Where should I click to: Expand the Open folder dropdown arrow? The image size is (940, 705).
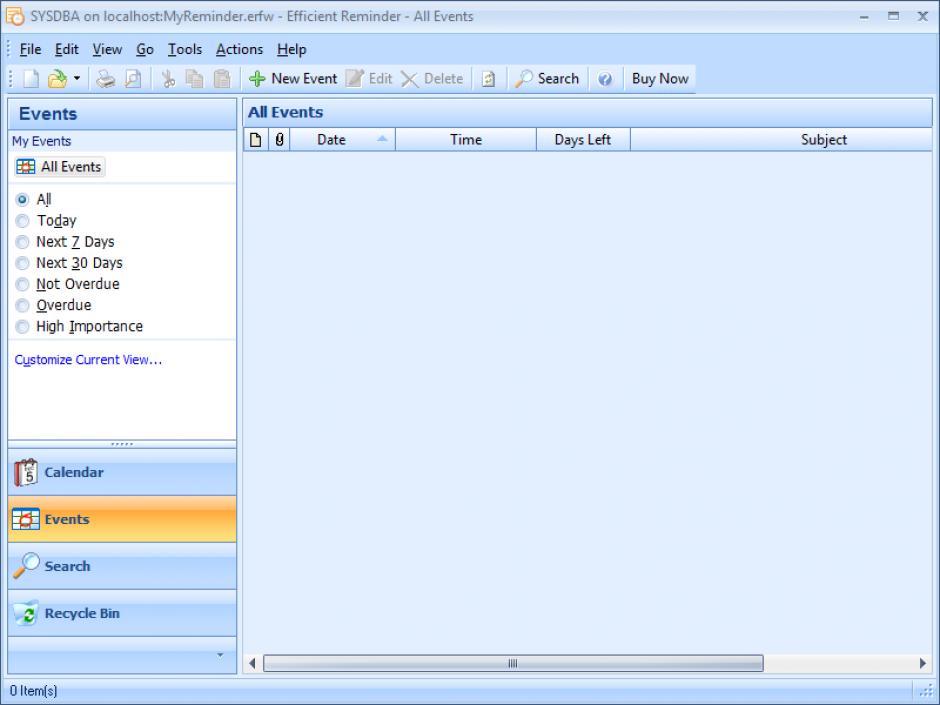(76, 79)
